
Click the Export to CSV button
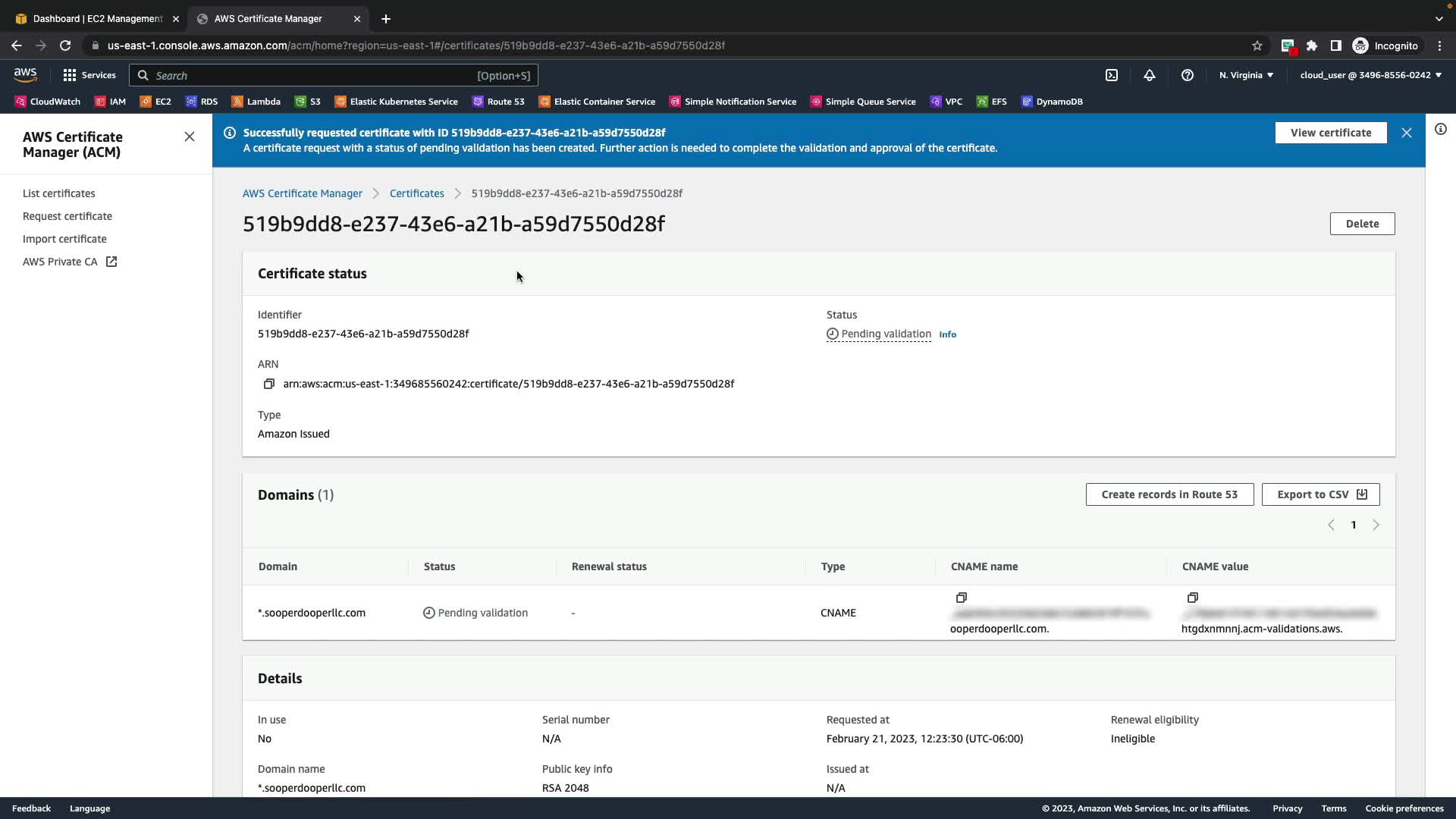1320,494
